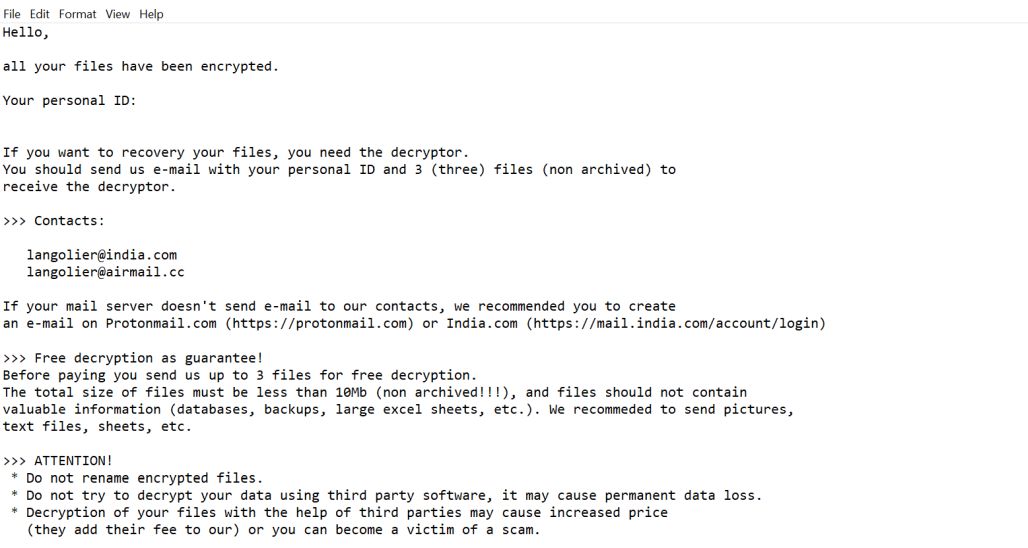The image size is (1028, 548).
Task: Open the Help menu
Action: coord(151,14)
